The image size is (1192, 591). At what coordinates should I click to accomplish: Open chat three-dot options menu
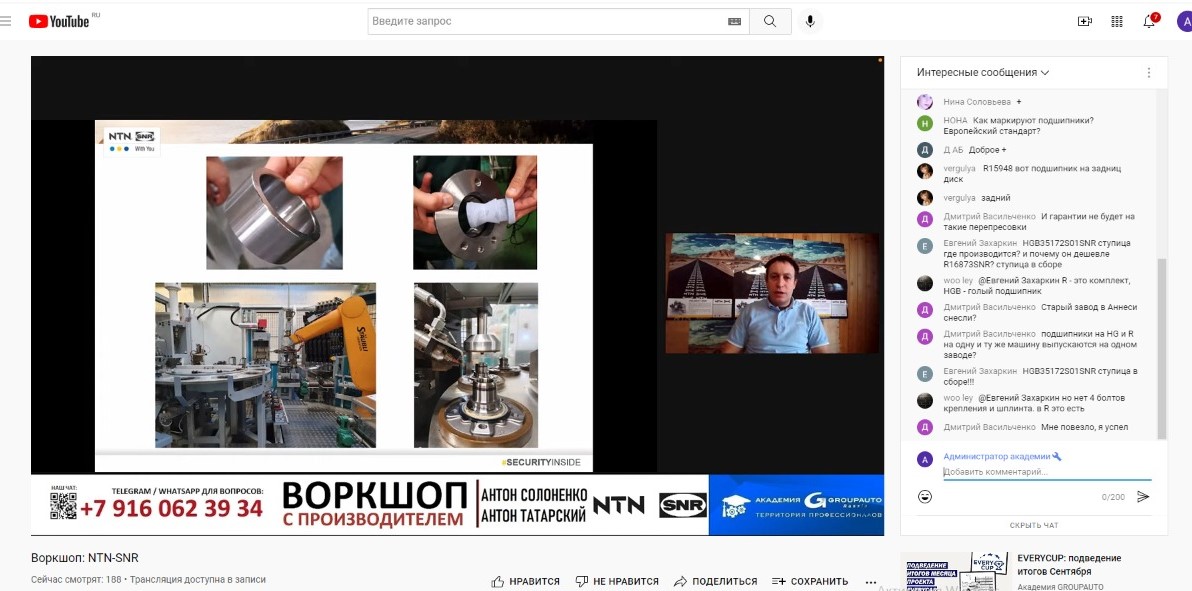point(1149,73)
